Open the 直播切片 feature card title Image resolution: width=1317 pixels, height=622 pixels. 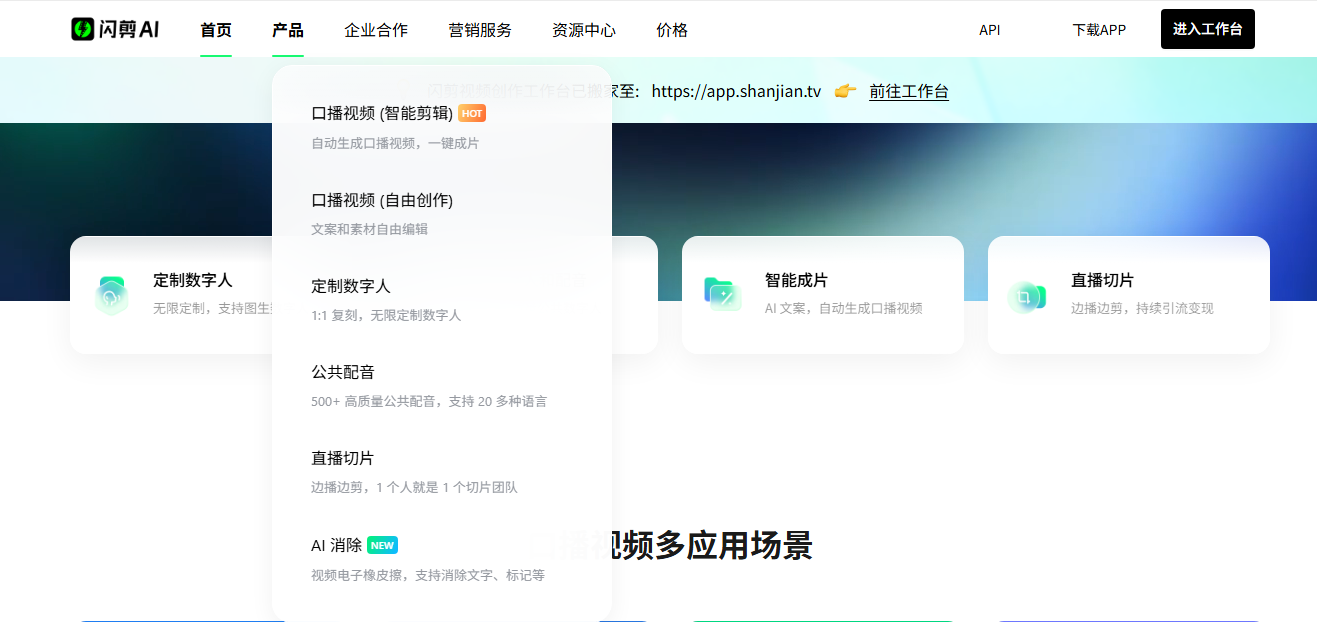click(1103, 280)
